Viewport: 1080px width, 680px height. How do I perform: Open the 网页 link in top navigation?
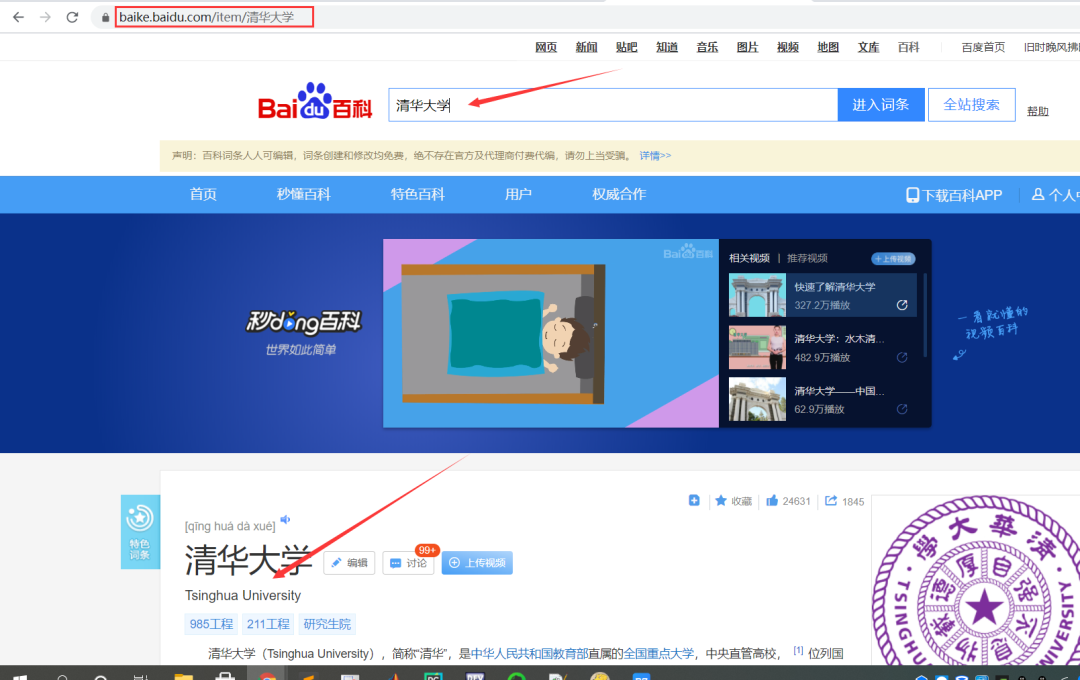(x=546, y=48)
